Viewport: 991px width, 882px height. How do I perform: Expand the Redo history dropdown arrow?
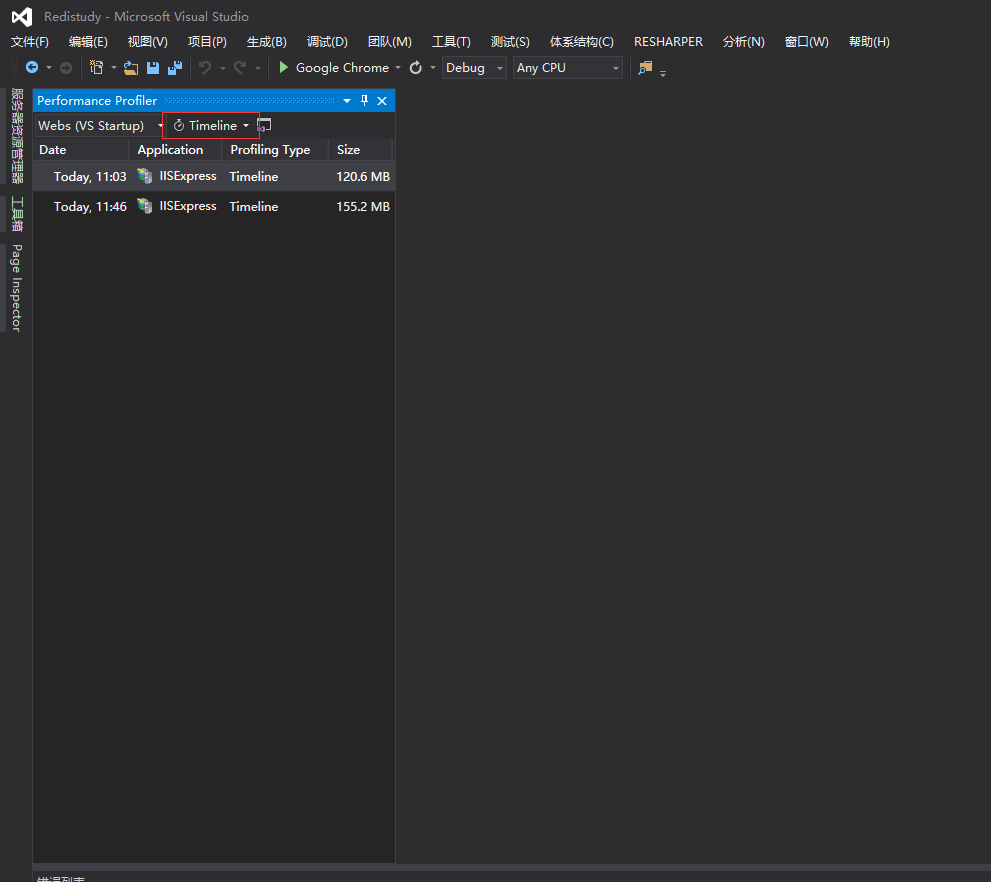(x=258, y=68)
